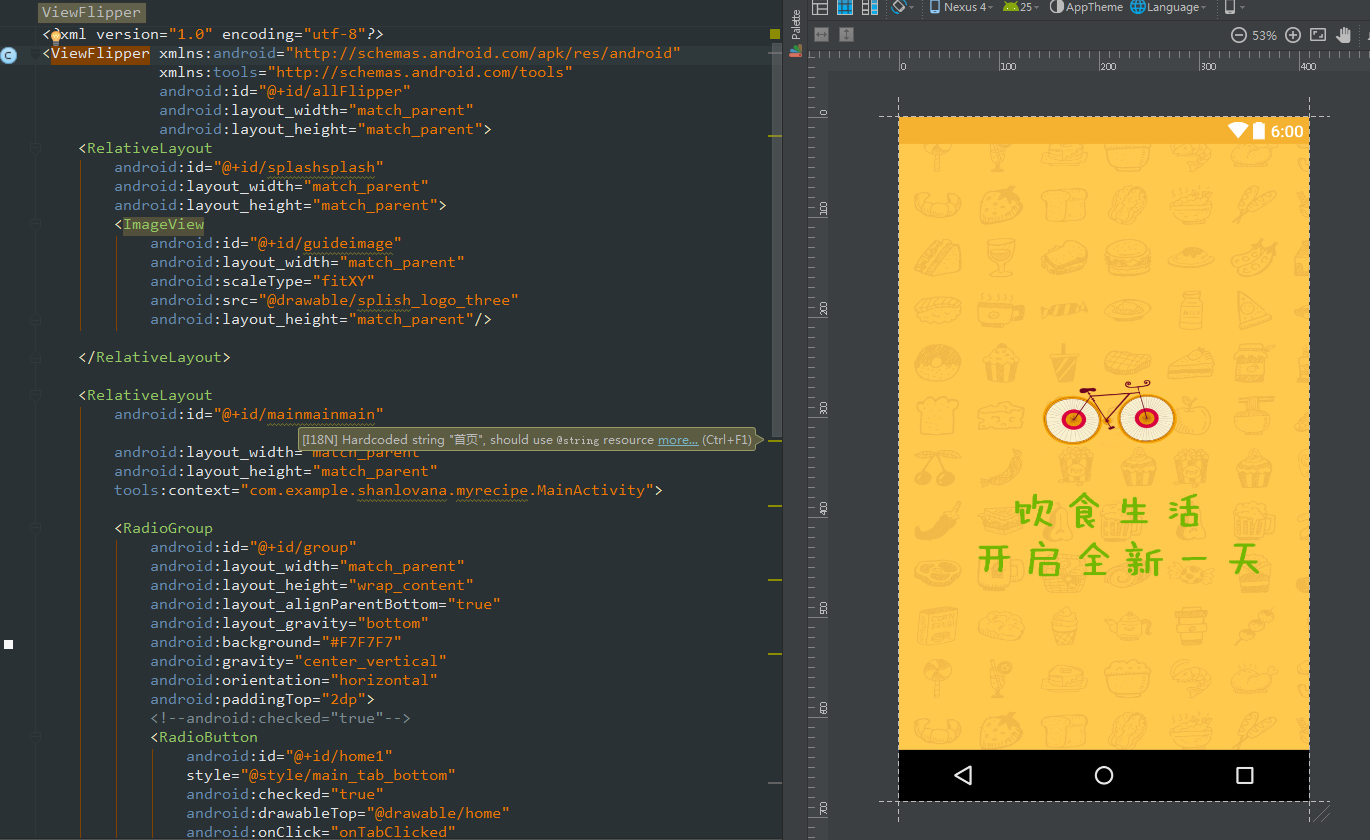This screenshot has width=1370, height=840.
Task: Click the Back button in phone preview
Action: (x=963, y=775)
